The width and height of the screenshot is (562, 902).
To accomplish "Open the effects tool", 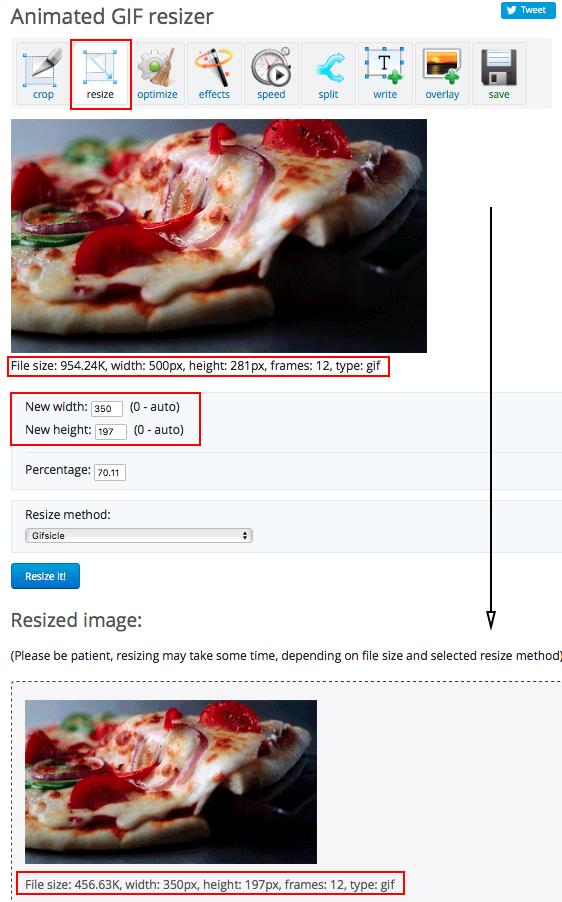I will [x=214, y=74].
